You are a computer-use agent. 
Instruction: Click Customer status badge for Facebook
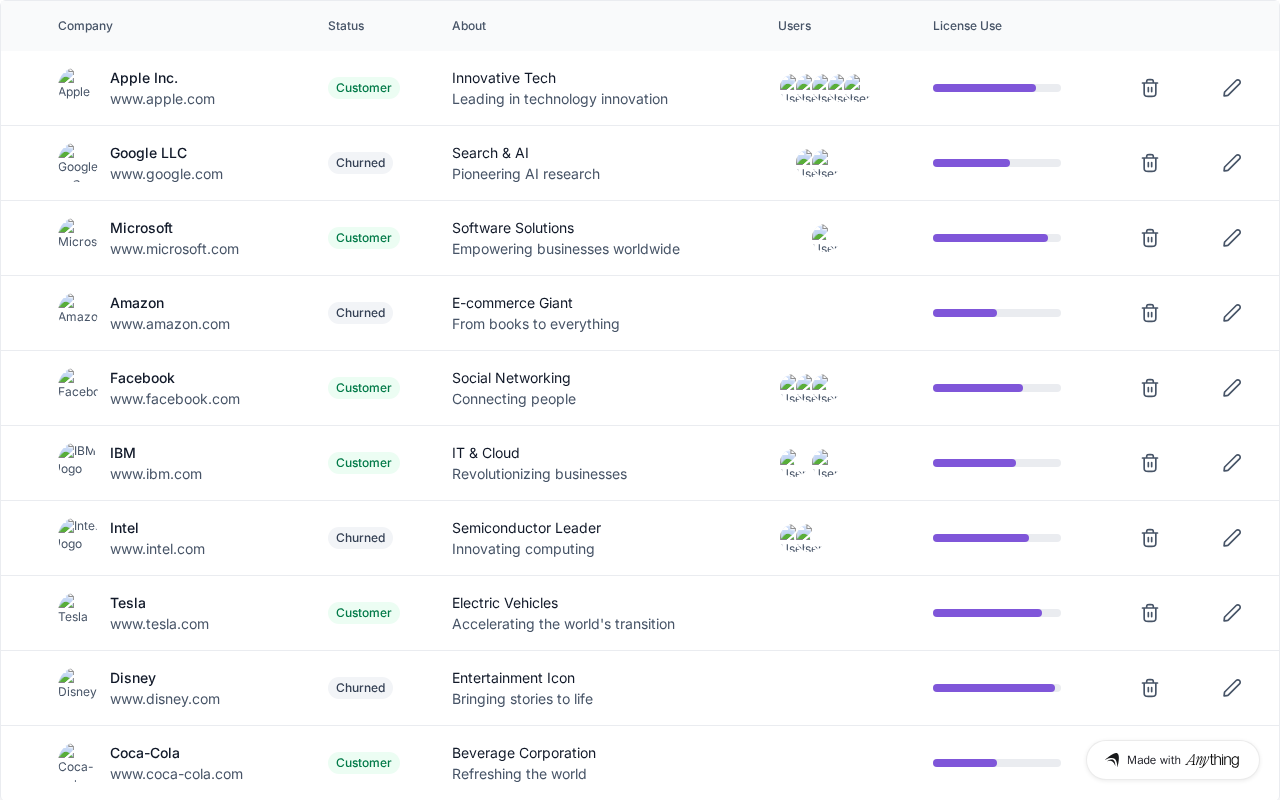pos(363,388)
